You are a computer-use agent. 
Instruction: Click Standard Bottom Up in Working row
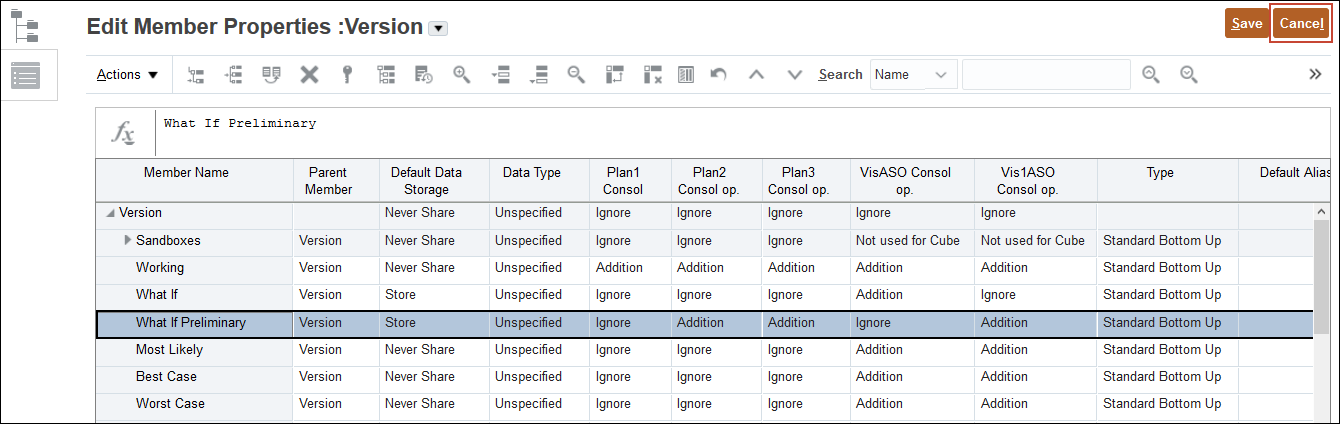(1167, 267)
